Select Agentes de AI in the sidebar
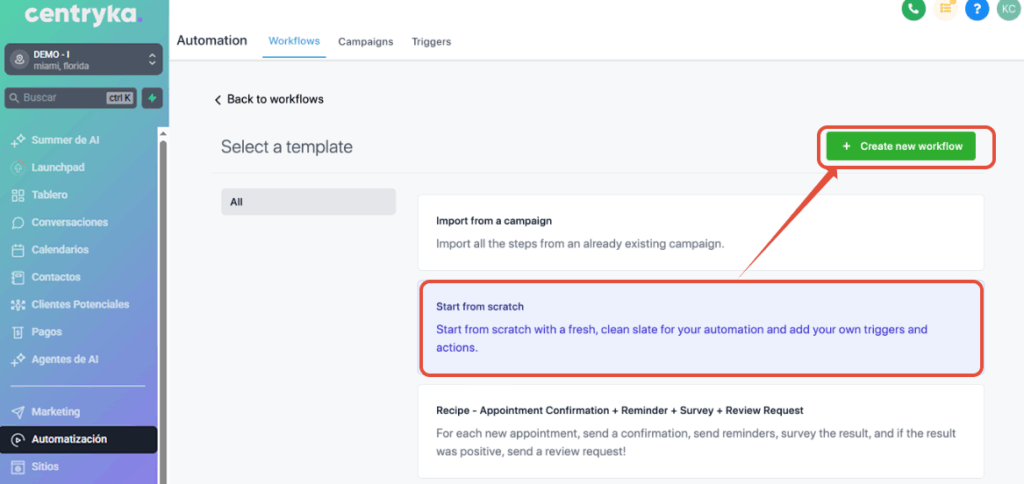Viewport: 1024px width, 484px height. click(x=65, y=359)
